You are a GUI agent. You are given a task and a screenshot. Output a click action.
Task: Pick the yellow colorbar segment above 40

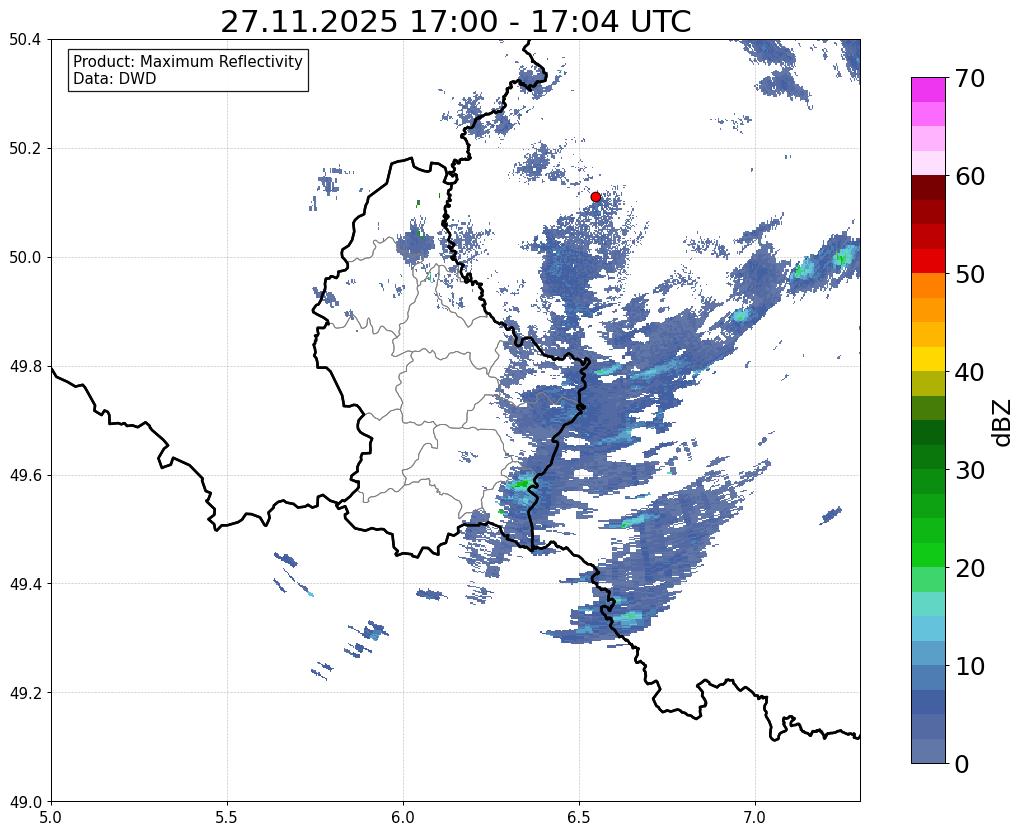928,360
